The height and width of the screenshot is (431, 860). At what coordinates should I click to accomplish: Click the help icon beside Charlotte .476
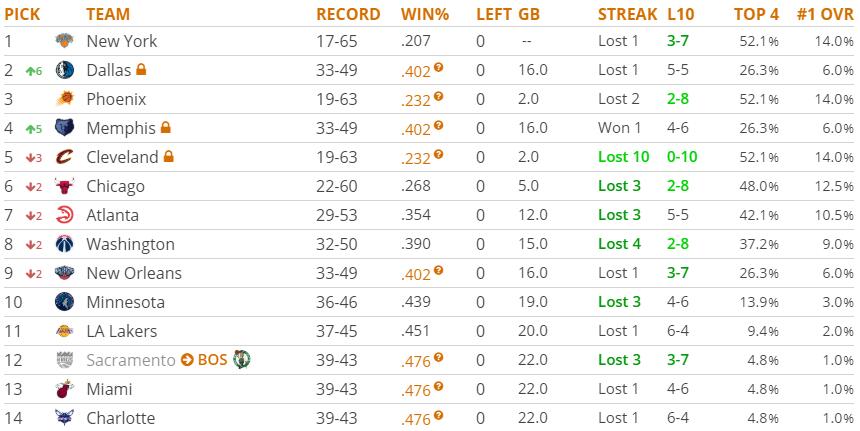point(438,416)
